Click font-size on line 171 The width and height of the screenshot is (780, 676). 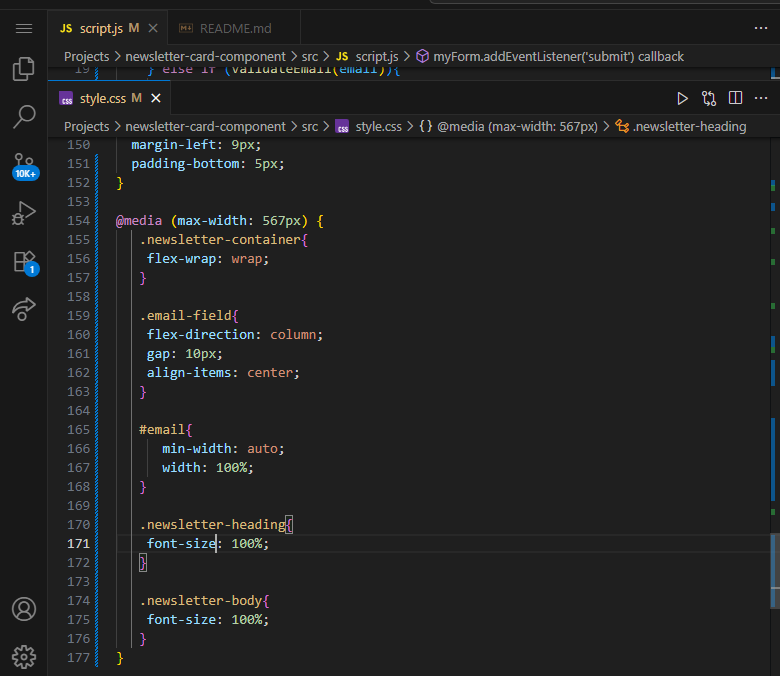pos(182,544)
